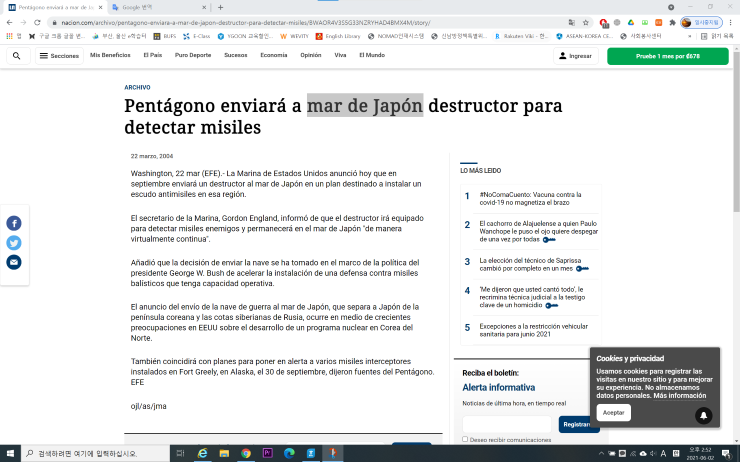
Task: Go to the Puro Deporte section
Action: pos(193,56)
